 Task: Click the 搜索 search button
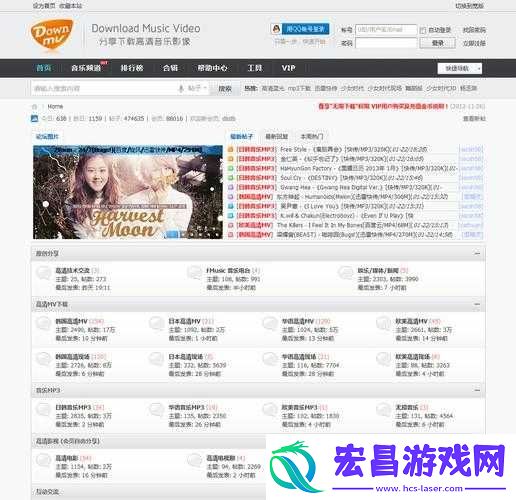pyautogui.click(x=225, y=89)
